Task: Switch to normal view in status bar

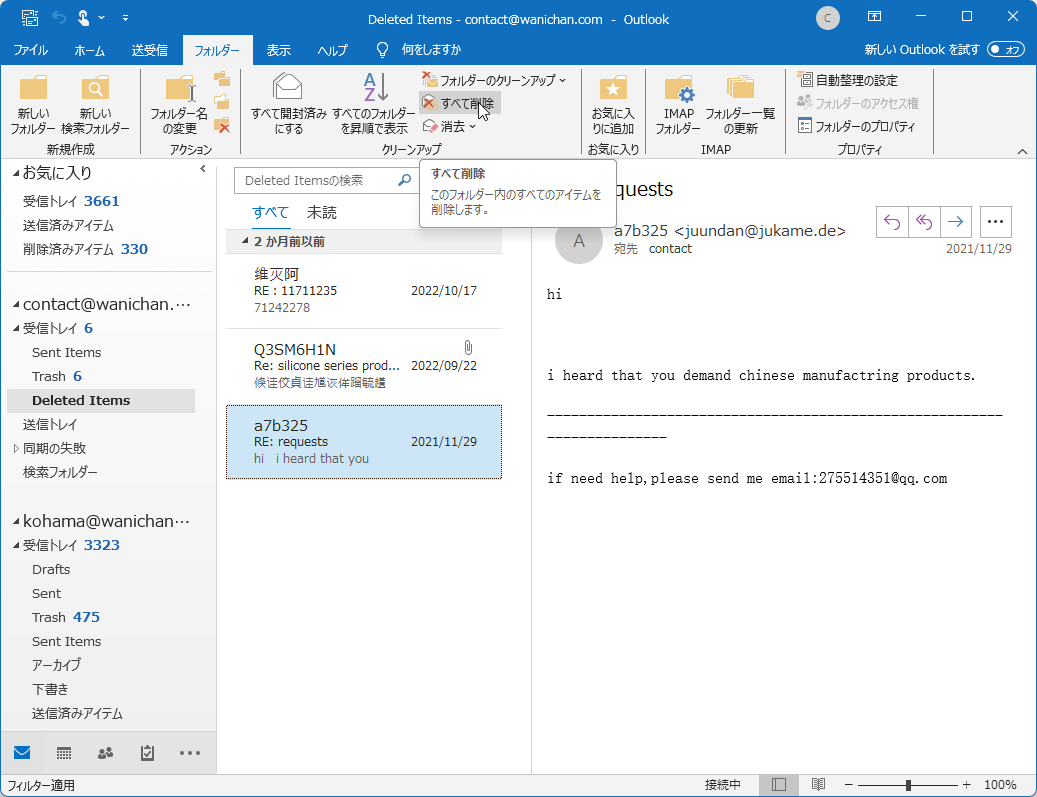Action: coord(779,784)
